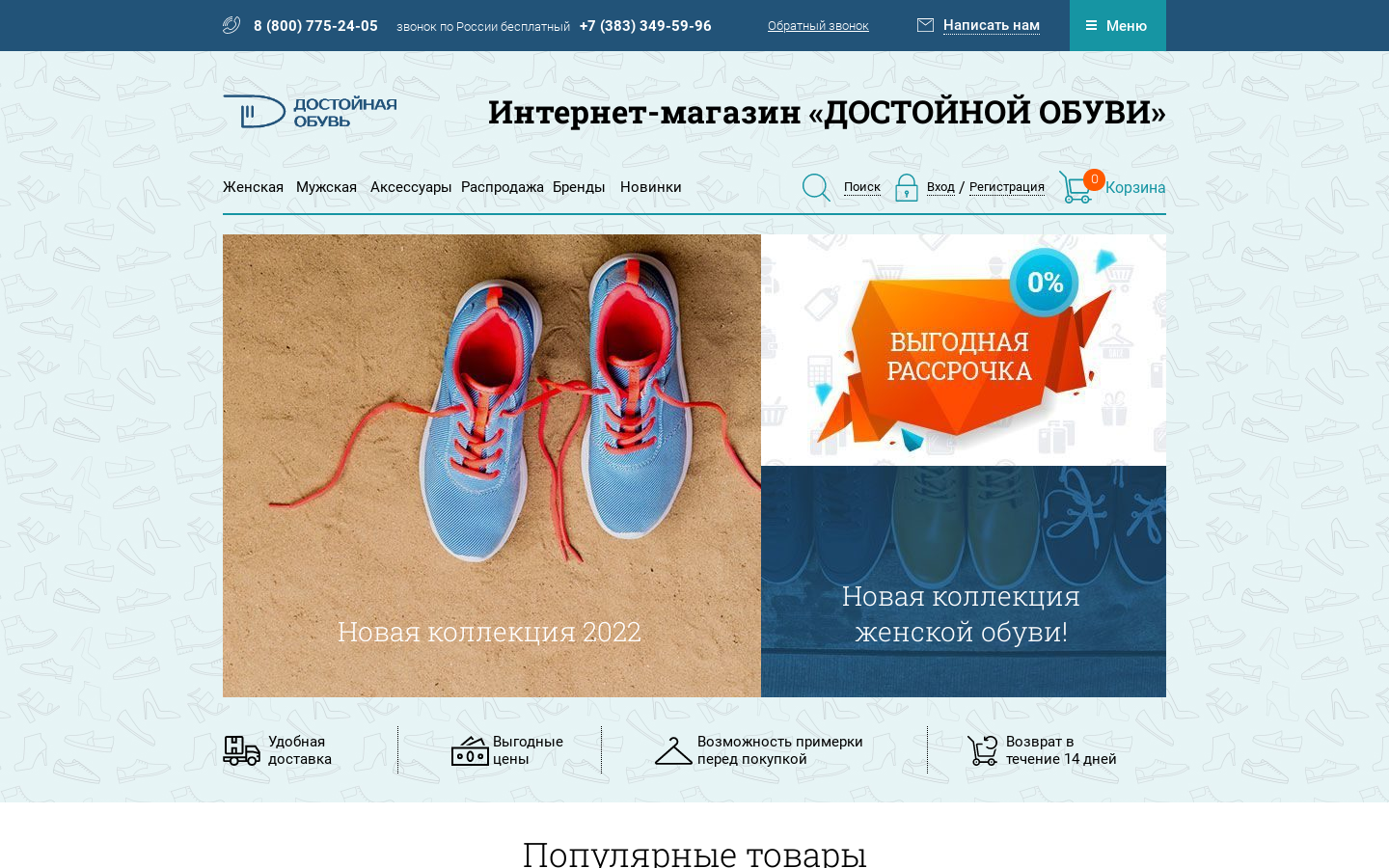Click the cash prices icon
Screen dimensions: 1389x868
pyautogui.click(x=470, y=751)
